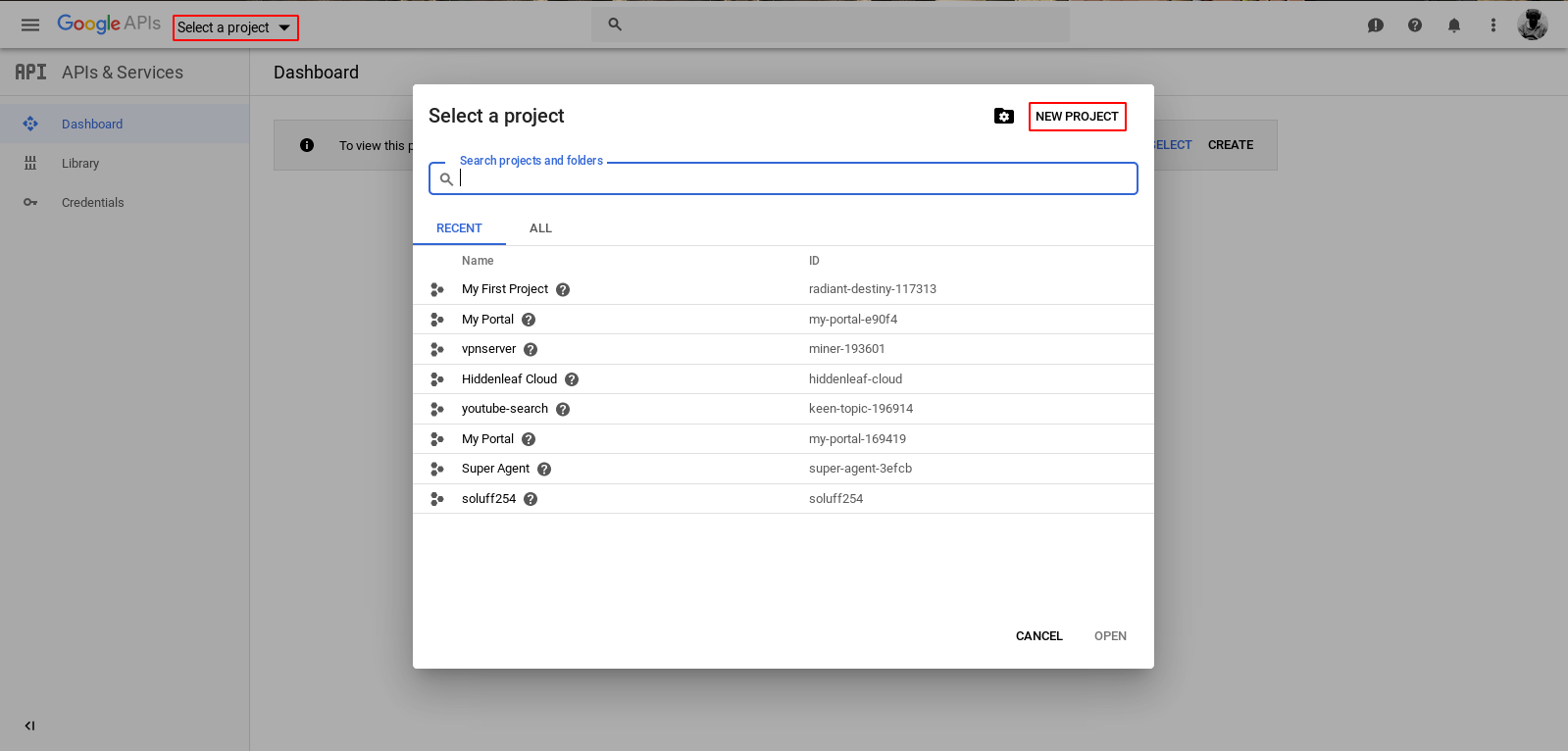Expand the Select a project dropdown

click(x=235, y=27)
